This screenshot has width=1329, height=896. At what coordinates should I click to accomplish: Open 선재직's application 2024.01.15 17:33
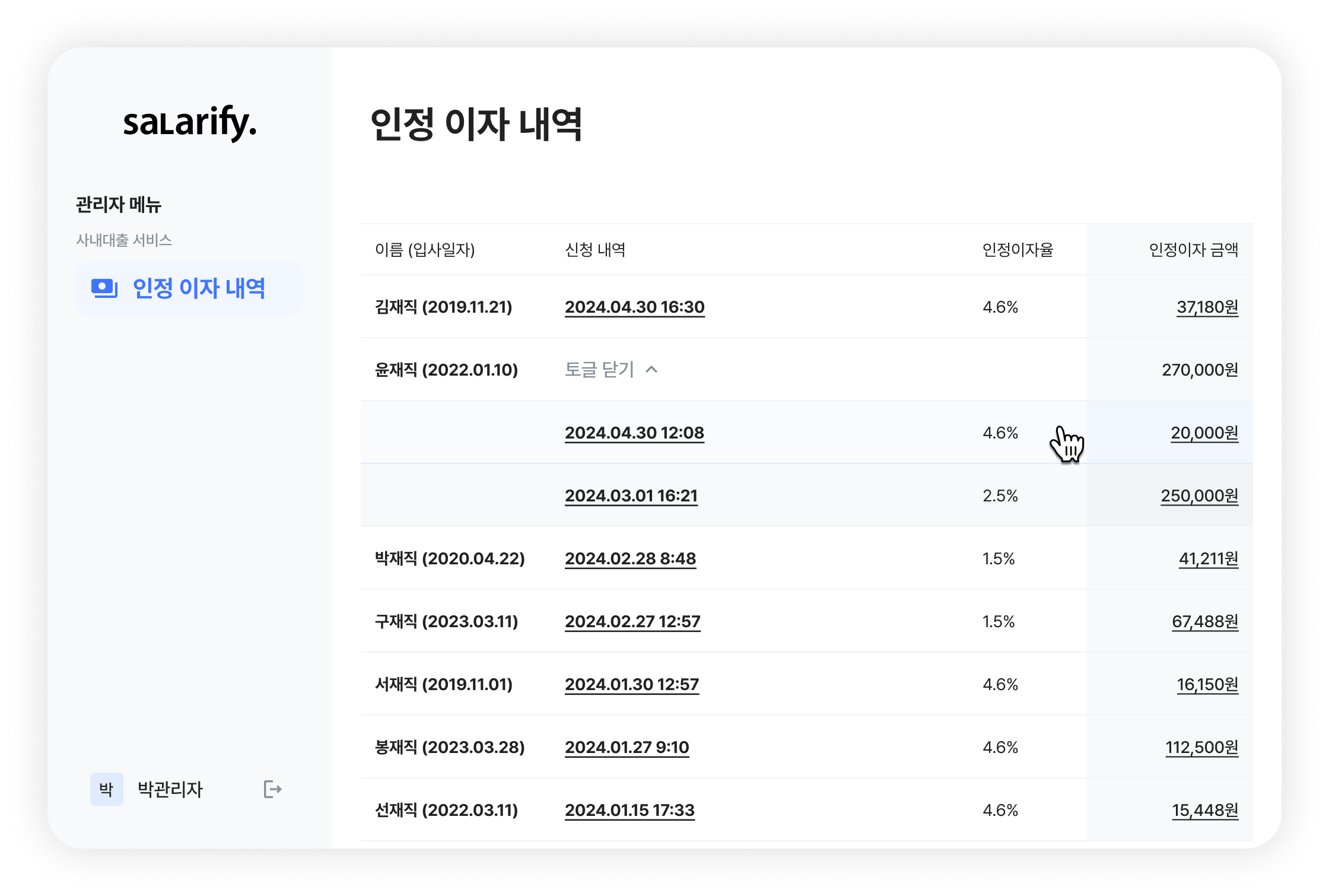click(629, 810)
